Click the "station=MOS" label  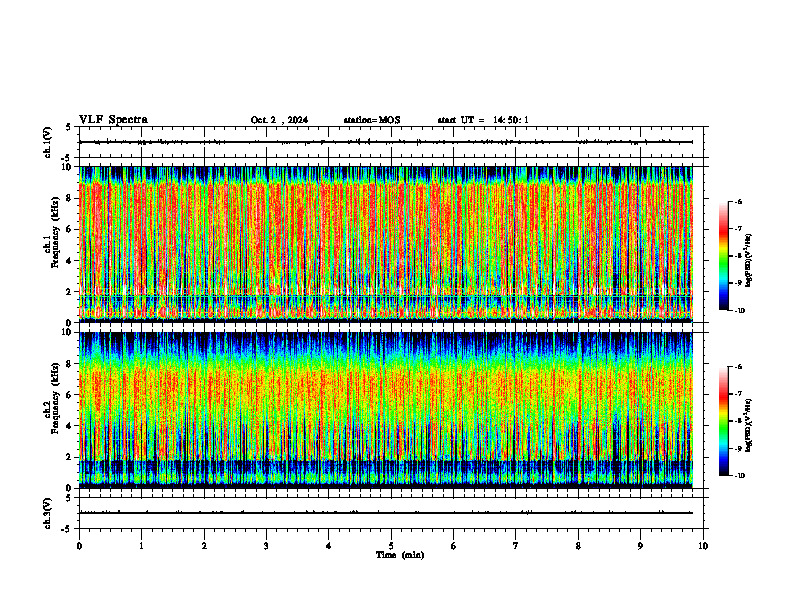tap(372, 120)
